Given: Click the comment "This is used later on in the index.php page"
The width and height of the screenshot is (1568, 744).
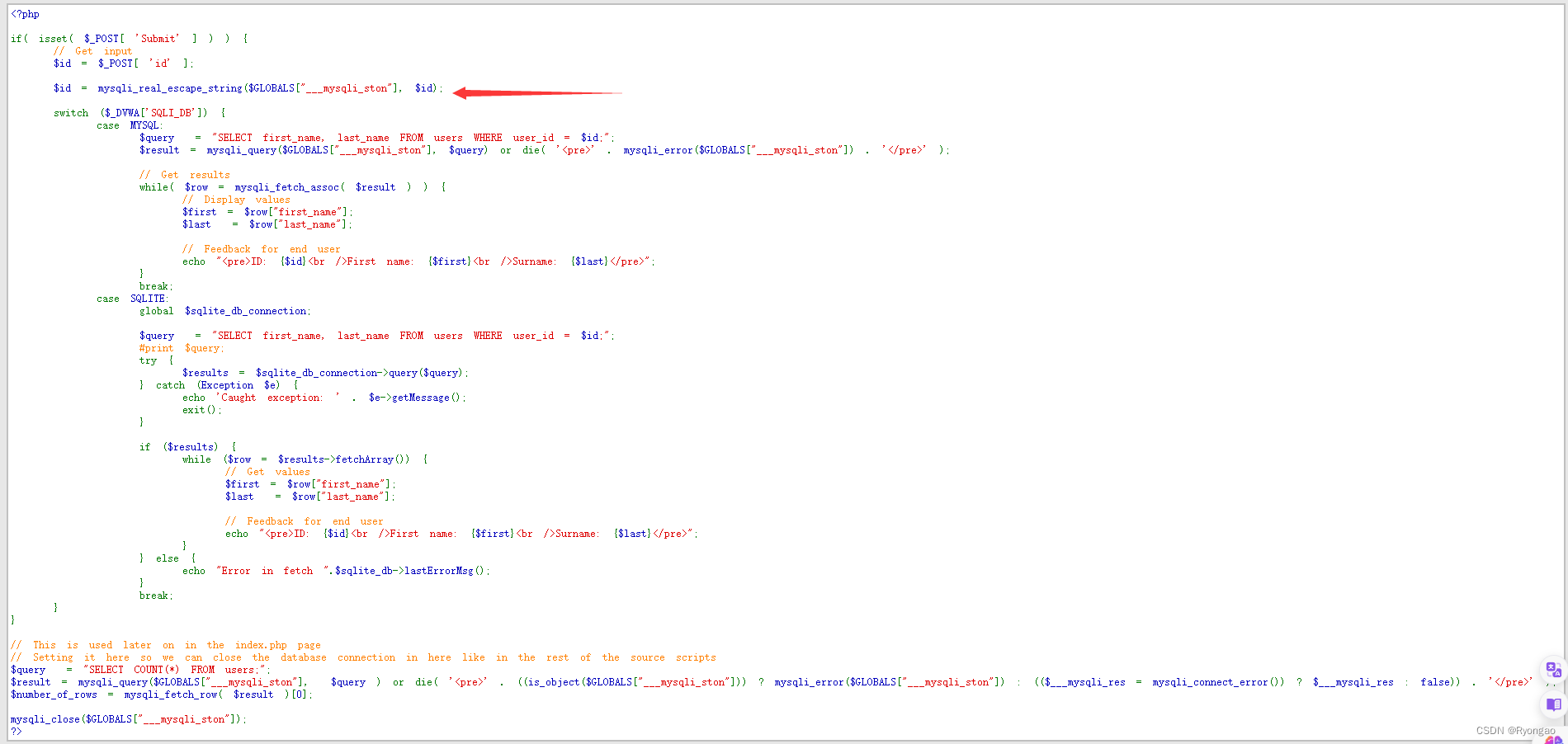Looking at the screenshot, I should pyautogui.click(x=166, y=645).
